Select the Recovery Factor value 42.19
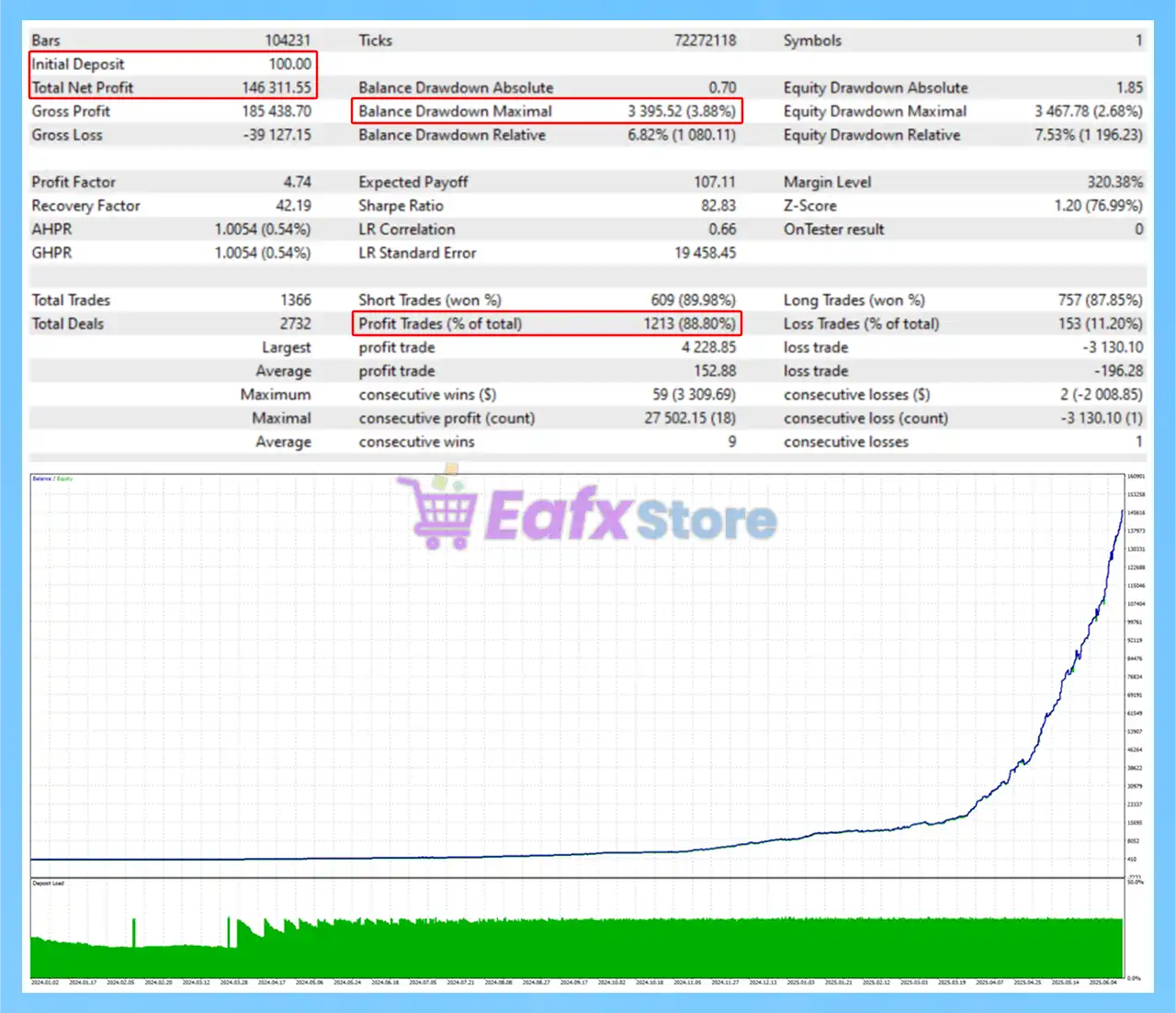This screenshot has width=1176, height=1013. coord(293,206)
